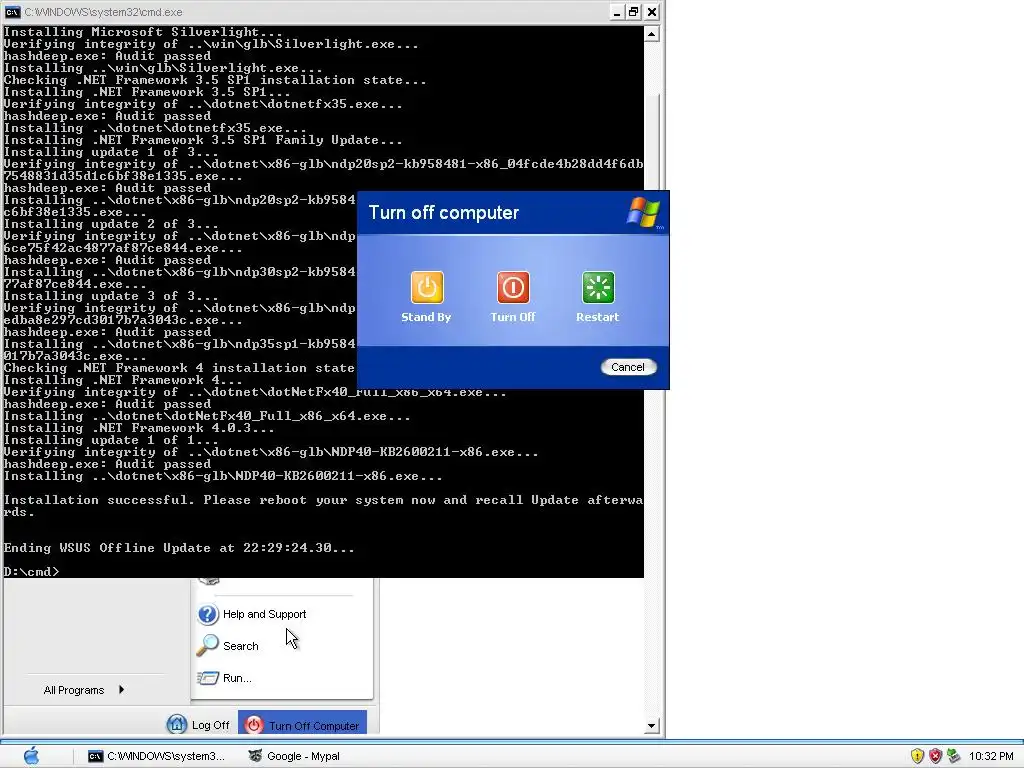This screenshot has height=768, width=1024.
Task: Click the Restart label text
Action: coord(598,317)
